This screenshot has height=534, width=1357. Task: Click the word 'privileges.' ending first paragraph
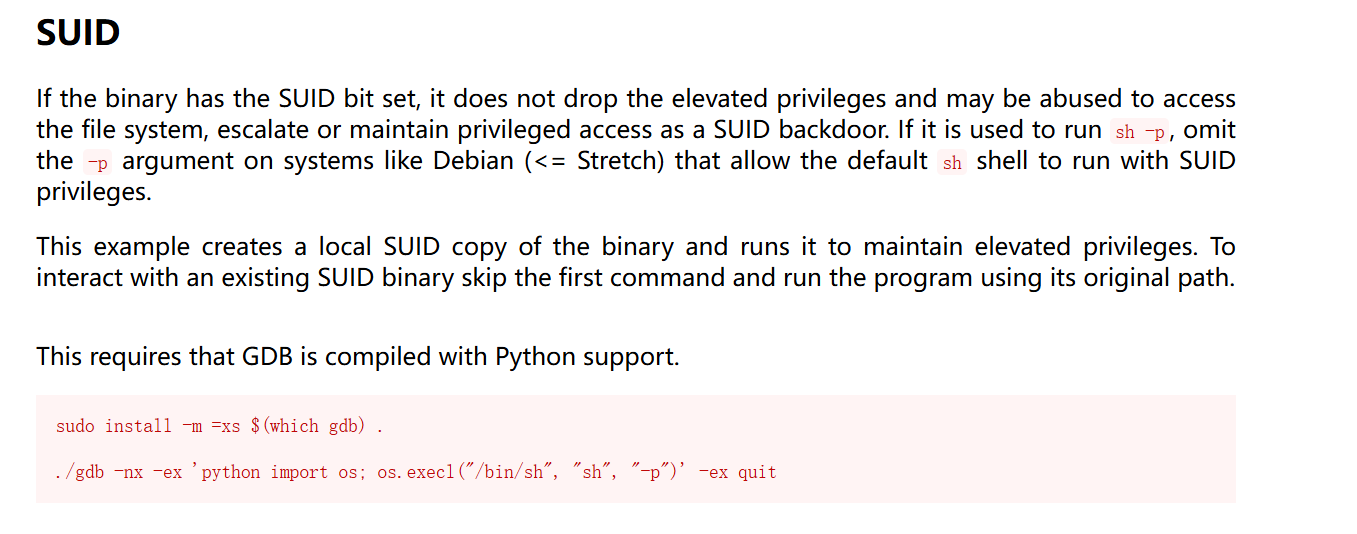pyautogui.click(x=94, y=192)
